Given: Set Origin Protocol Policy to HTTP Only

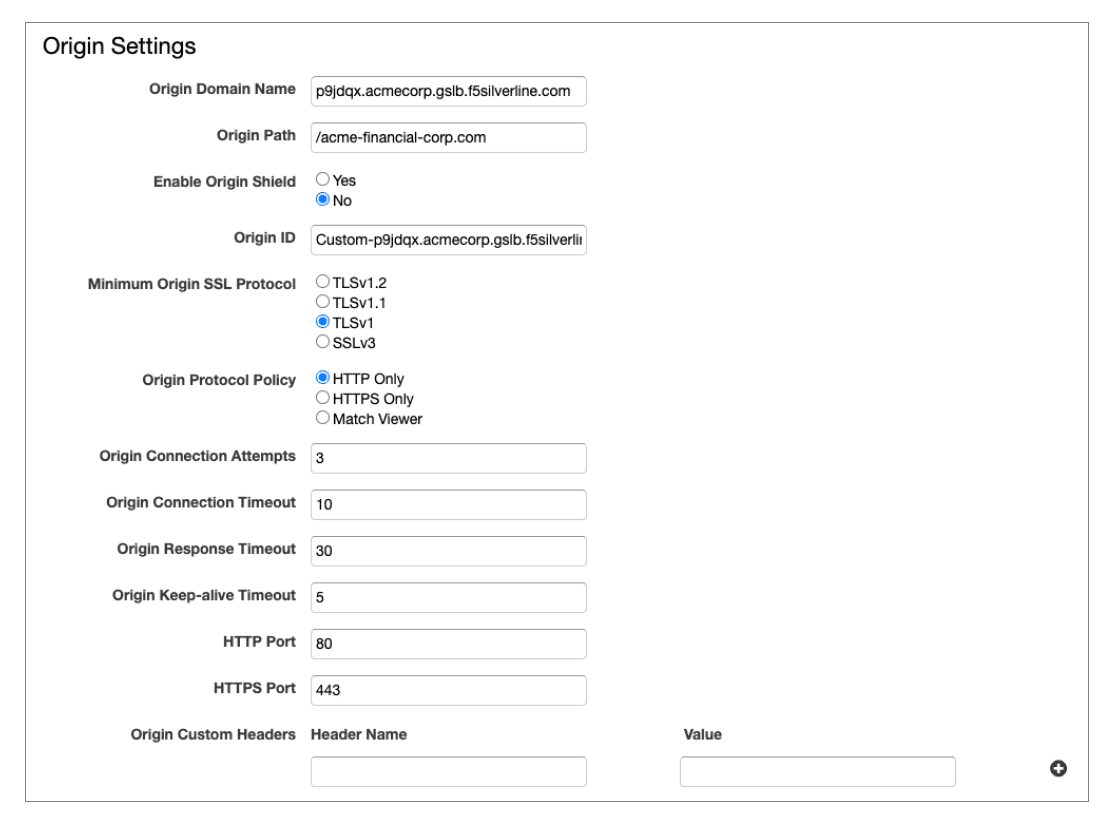Looking at the screenshot, I should point(323,379).
